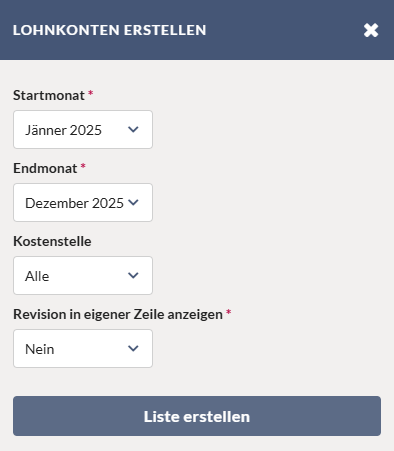
Task: Click the chevron arrow in Endmonat field
Action: [x=133, y=202]
